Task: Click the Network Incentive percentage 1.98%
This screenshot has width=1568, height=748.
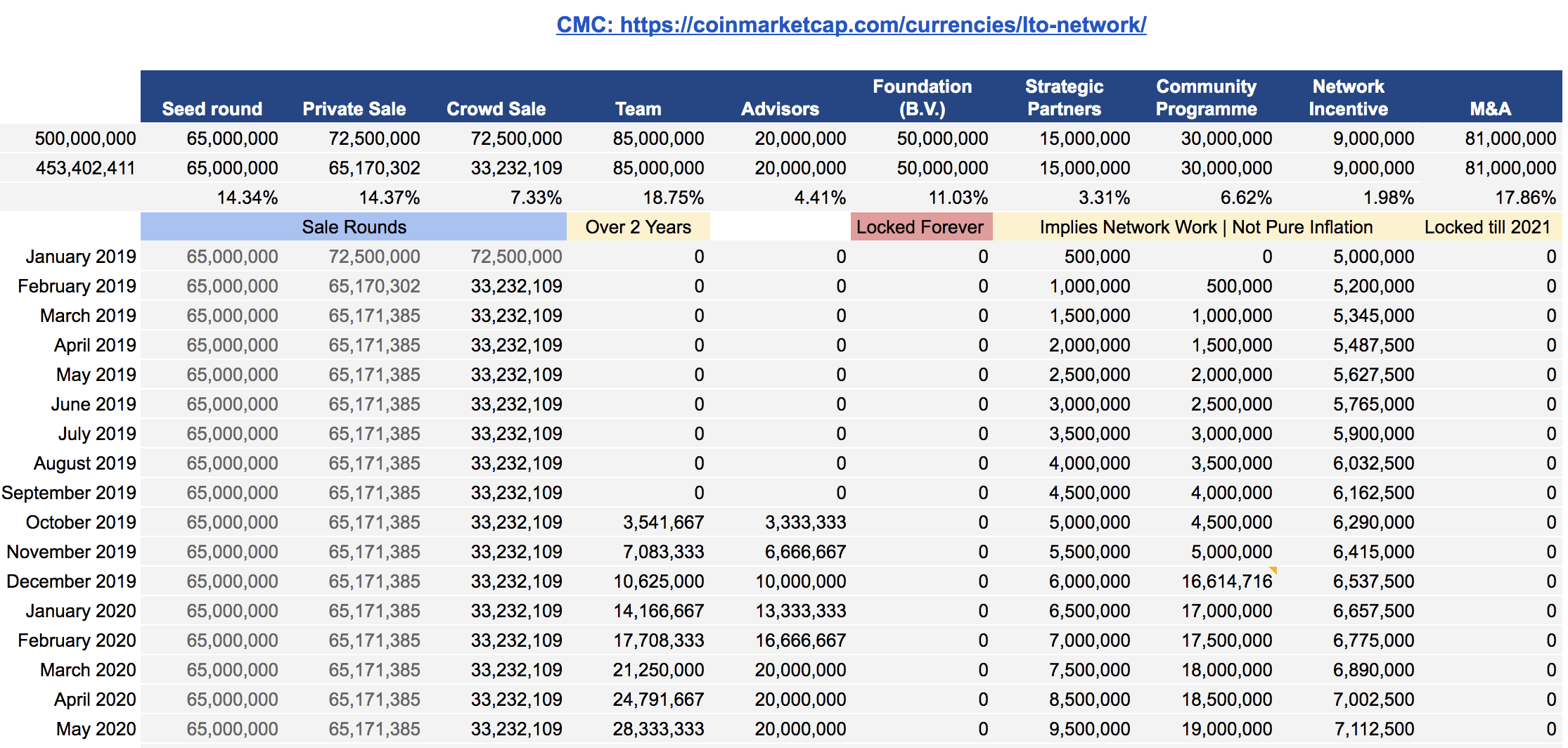Action: click(x=1389, y=198)
